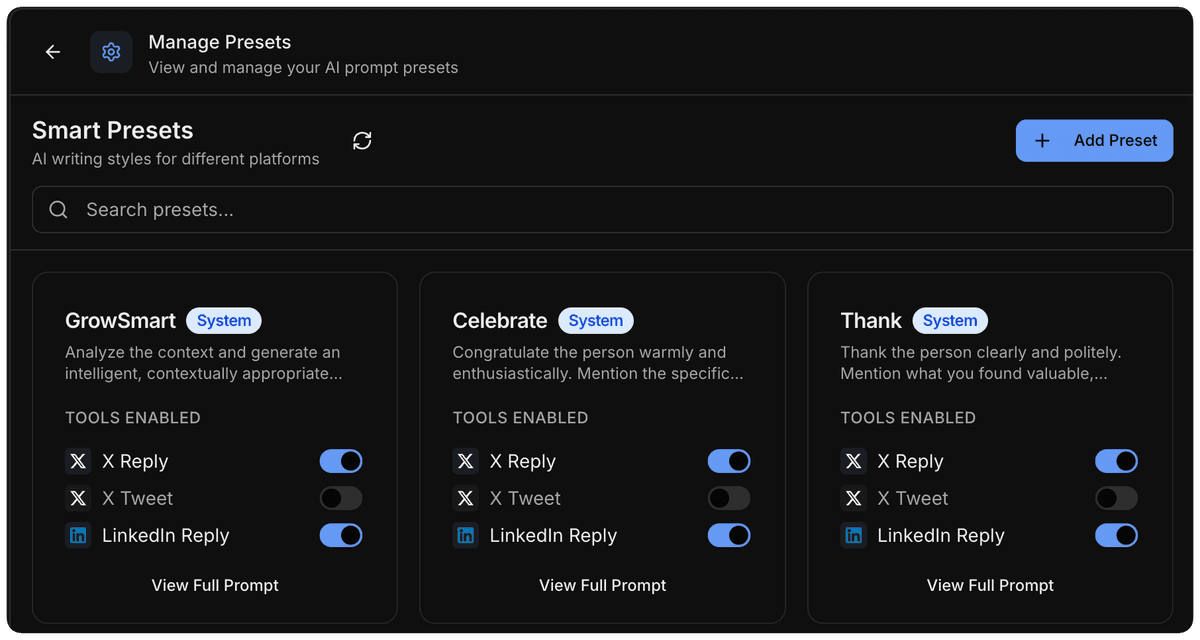Open the full prompt for Celebrate

click(602, 585)
